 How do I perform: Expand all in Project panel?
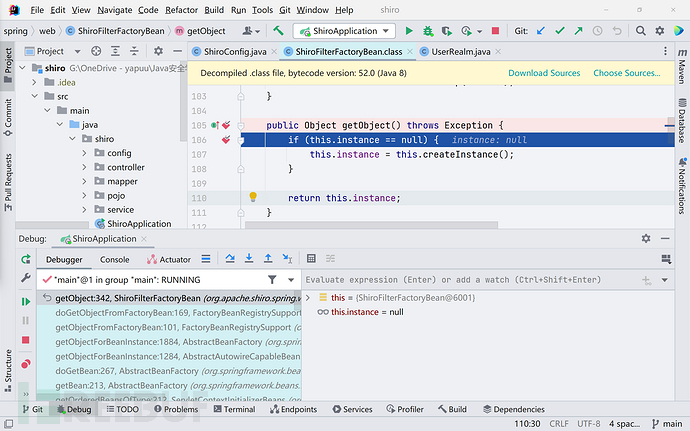115,52
